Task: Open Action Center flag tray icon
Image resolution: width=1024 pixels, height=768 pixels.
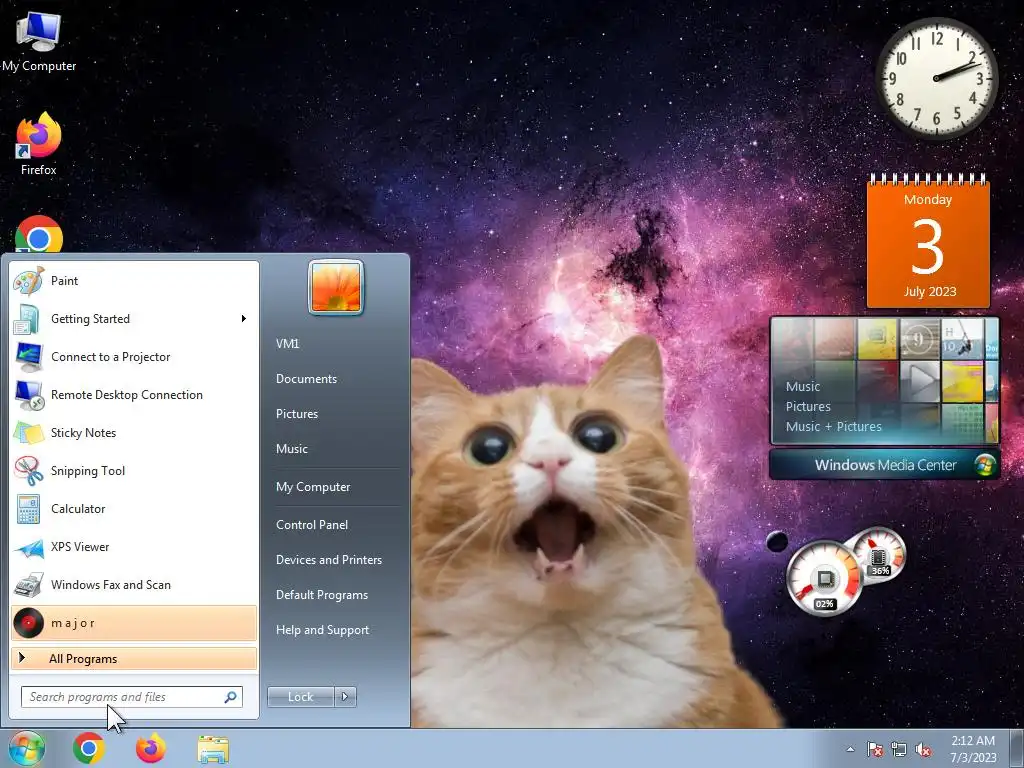Action: (875, 749)
